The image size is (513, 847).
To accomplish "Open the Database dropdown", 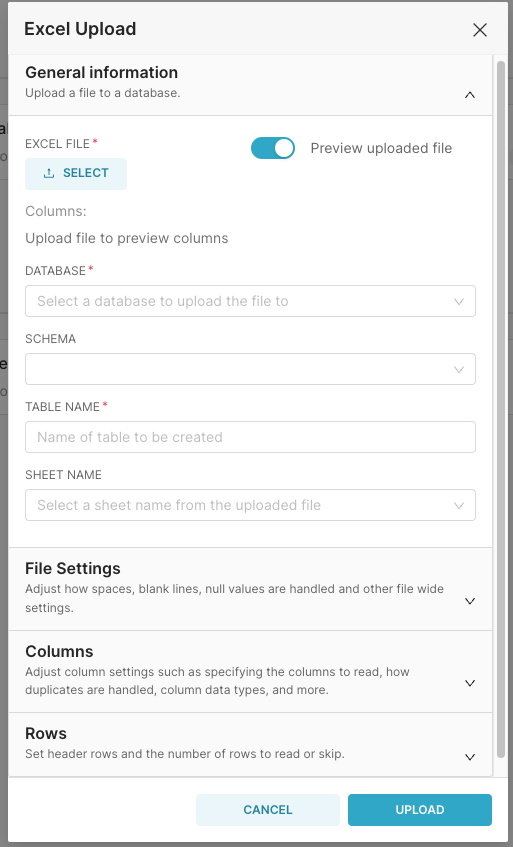I will click(x=250, y=301).
